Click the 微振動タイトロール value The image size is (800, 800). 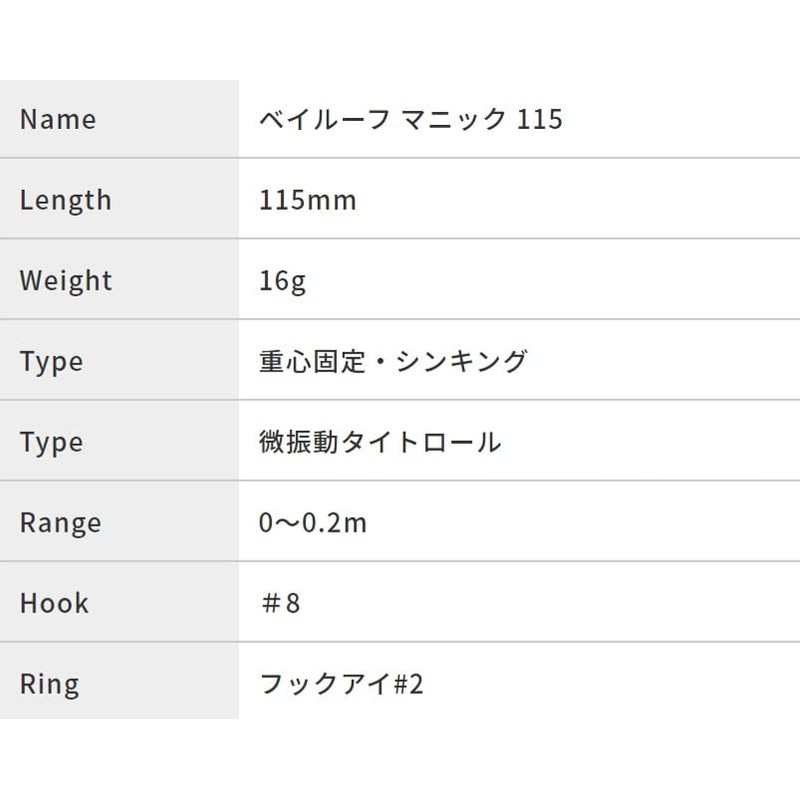(x=380, y=442)
